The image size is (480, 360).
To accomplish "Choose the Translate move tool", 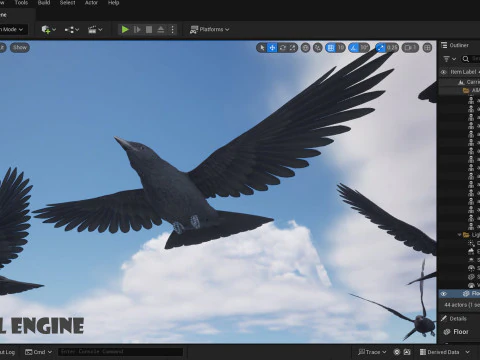I will click(272, 48).
